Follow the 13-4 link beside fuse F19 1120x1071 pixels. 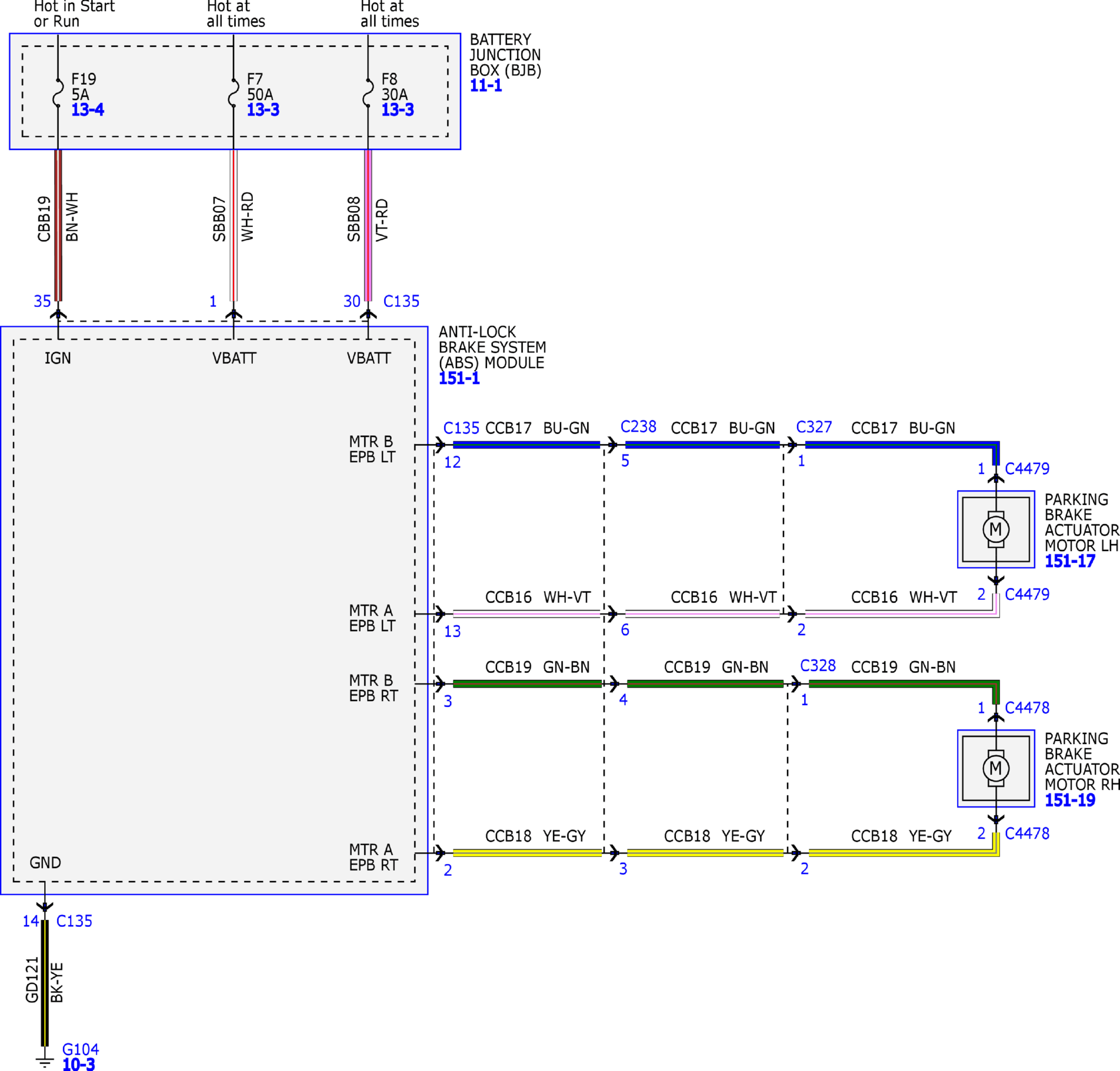87,109
